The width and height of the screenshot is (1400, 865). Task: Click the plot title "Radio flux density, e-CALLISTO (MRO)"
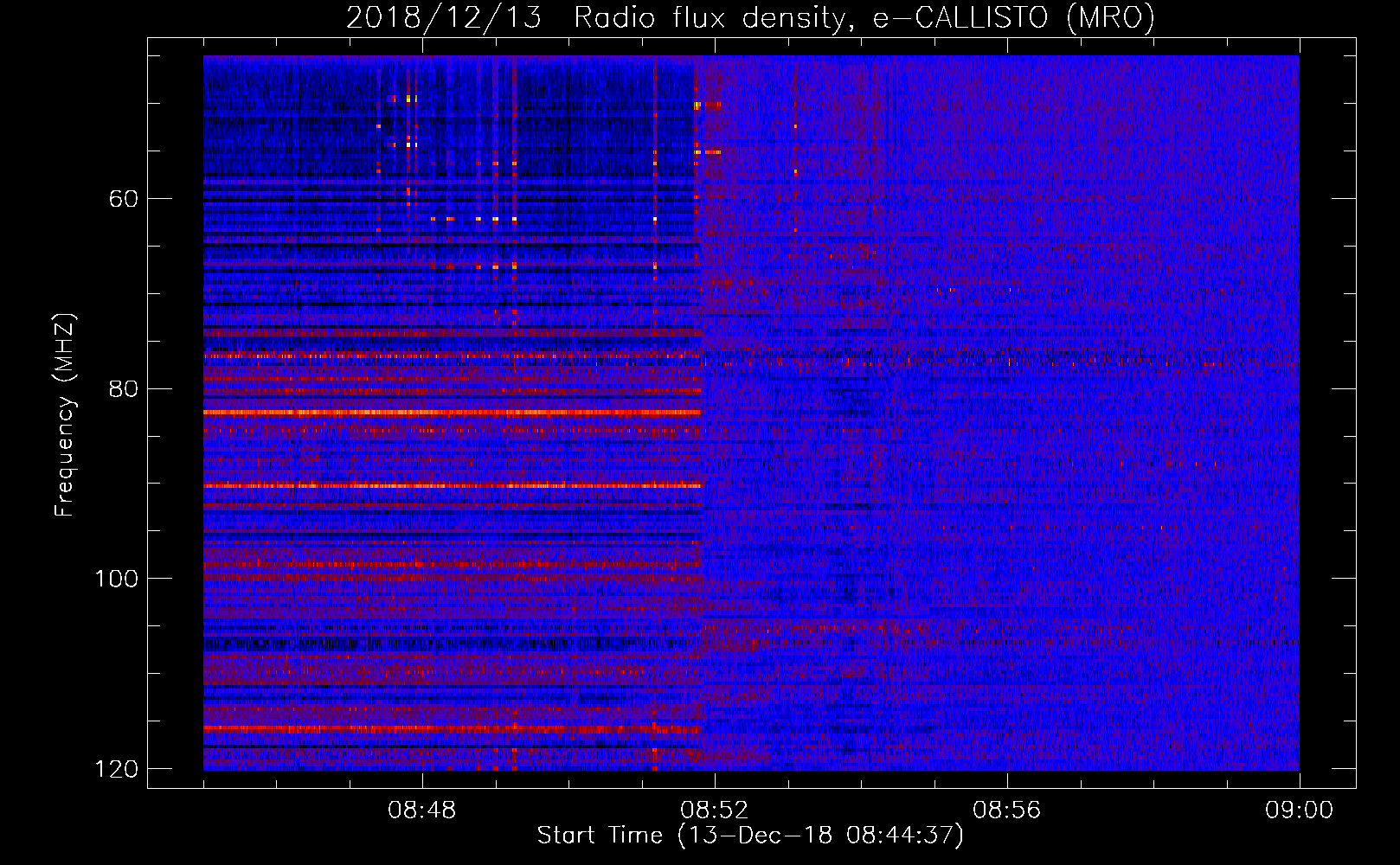(864, 18)
